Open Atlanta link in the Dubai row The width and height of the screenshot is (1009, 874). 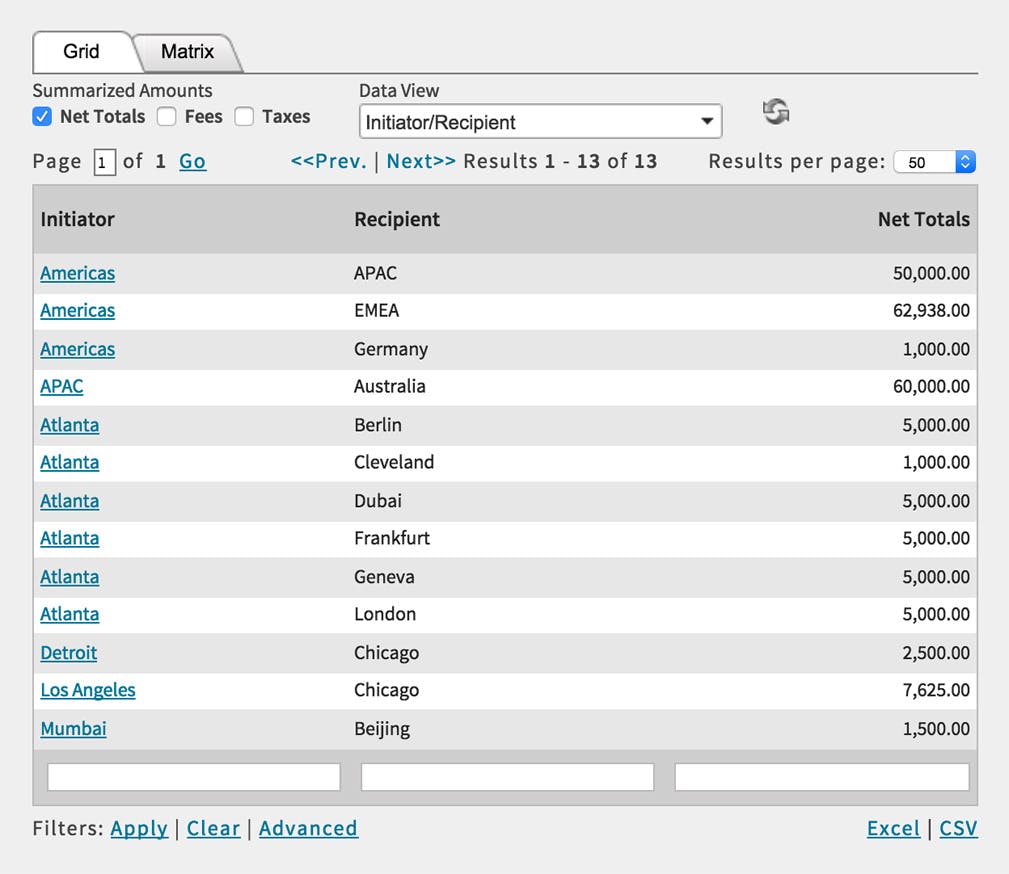[x=69, y=501]
